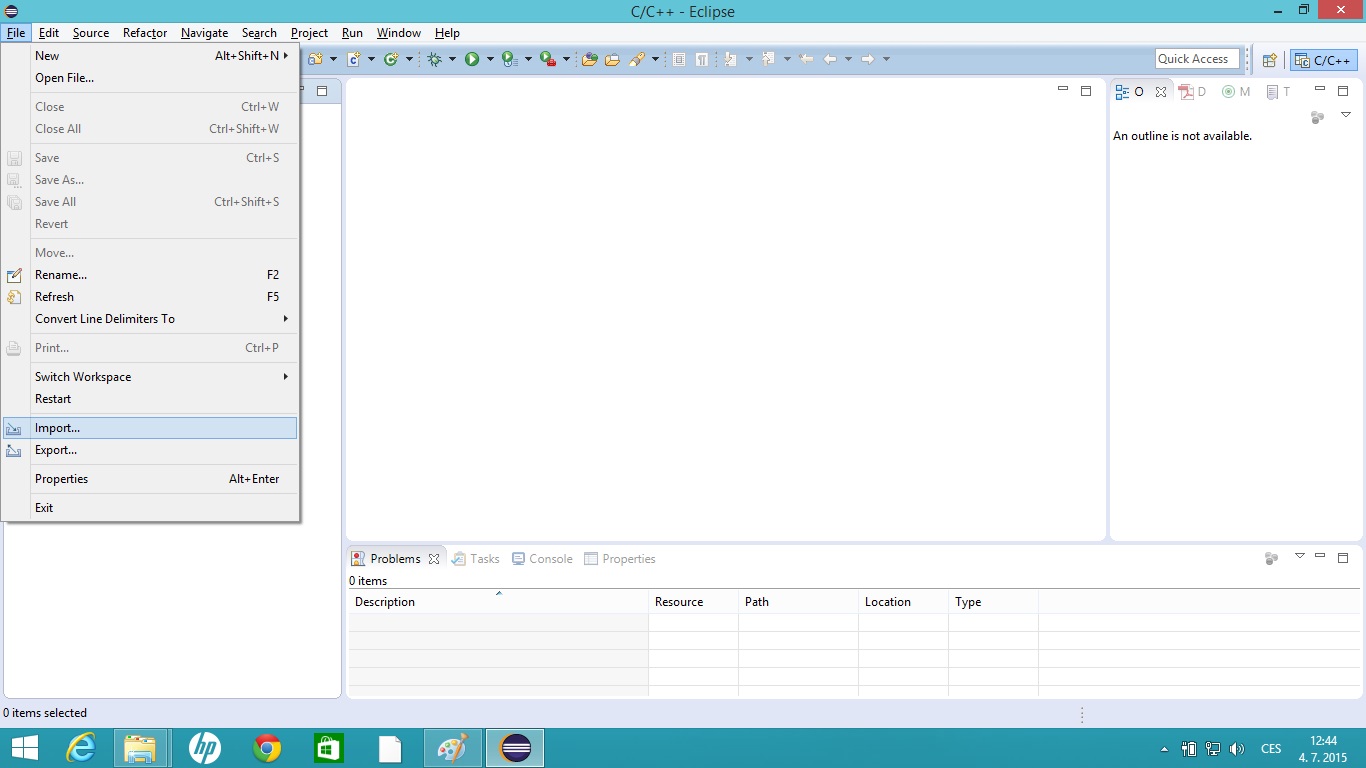The height and width of the screenshot is (768, 1366).
Task: Open the Outline view menu triangle
Action: 1346,116
